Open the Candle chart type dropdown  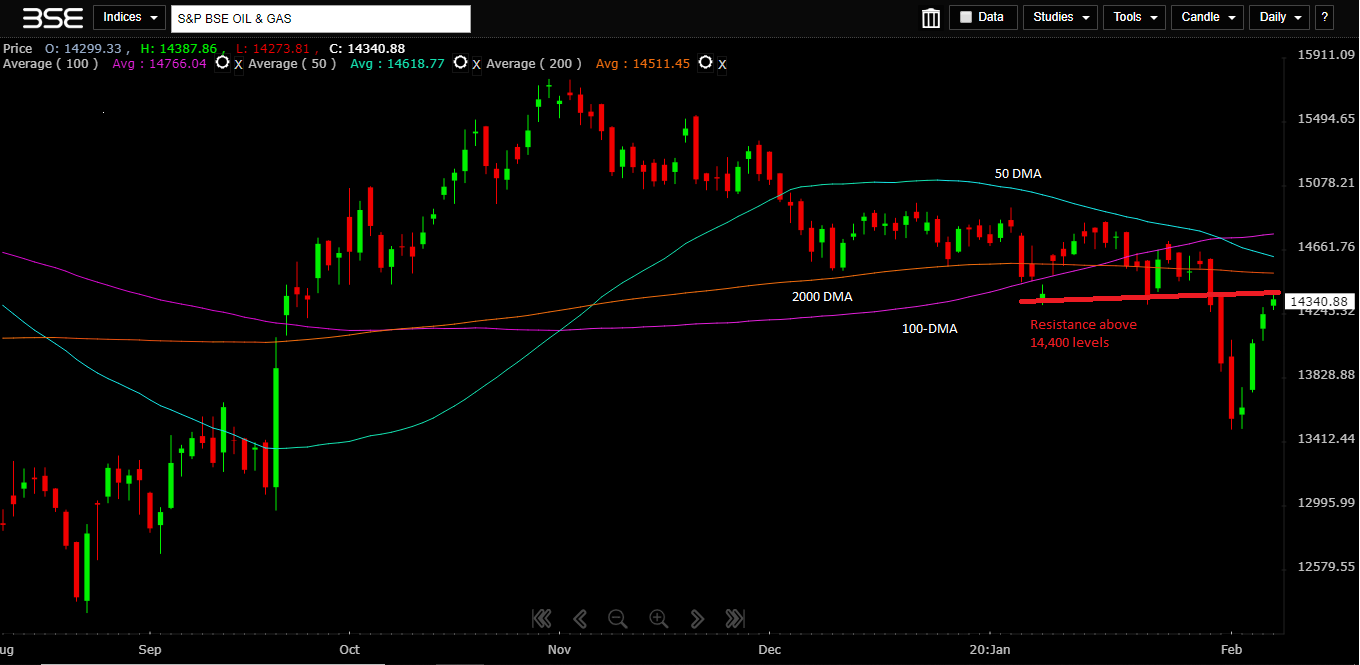1208,17
